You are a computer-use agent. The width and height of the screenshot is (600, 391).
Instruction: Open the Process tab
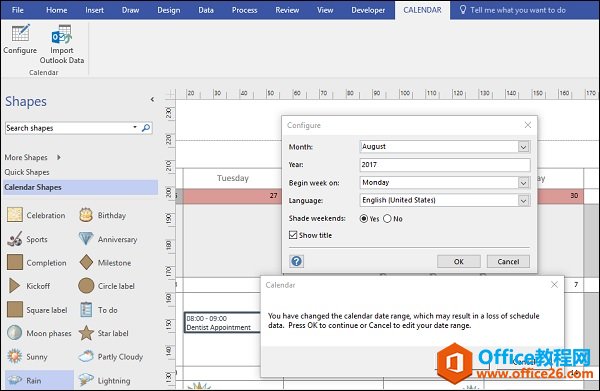(x=245, y=10)
